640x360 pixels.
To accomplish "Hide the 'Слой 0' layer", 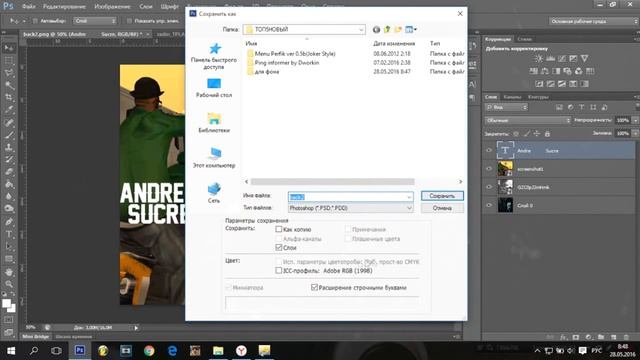I will click(x=489, y=205).
